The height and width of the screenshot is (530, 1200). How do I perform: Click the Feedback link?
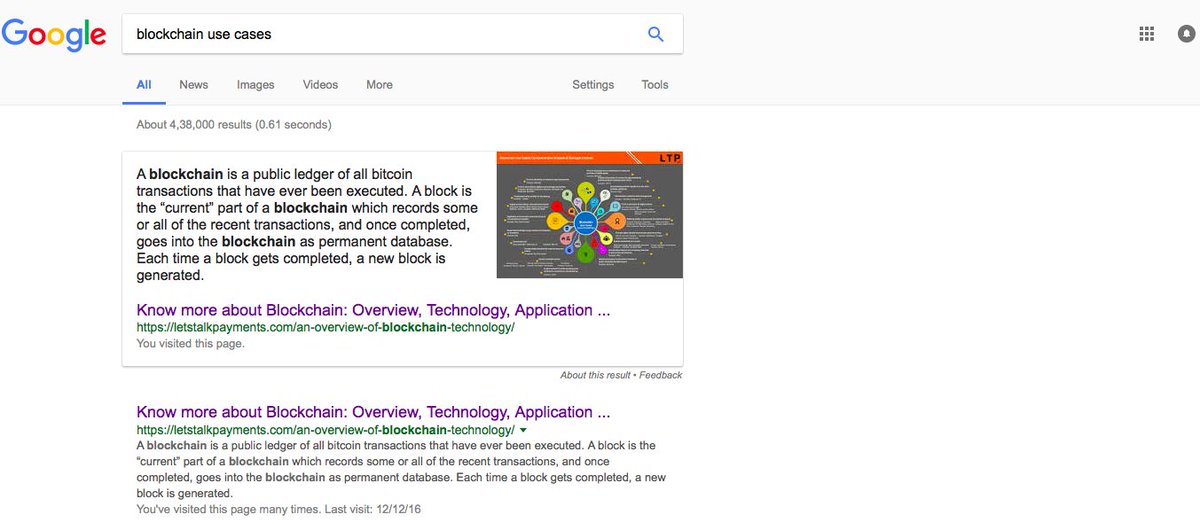(661, 375)
